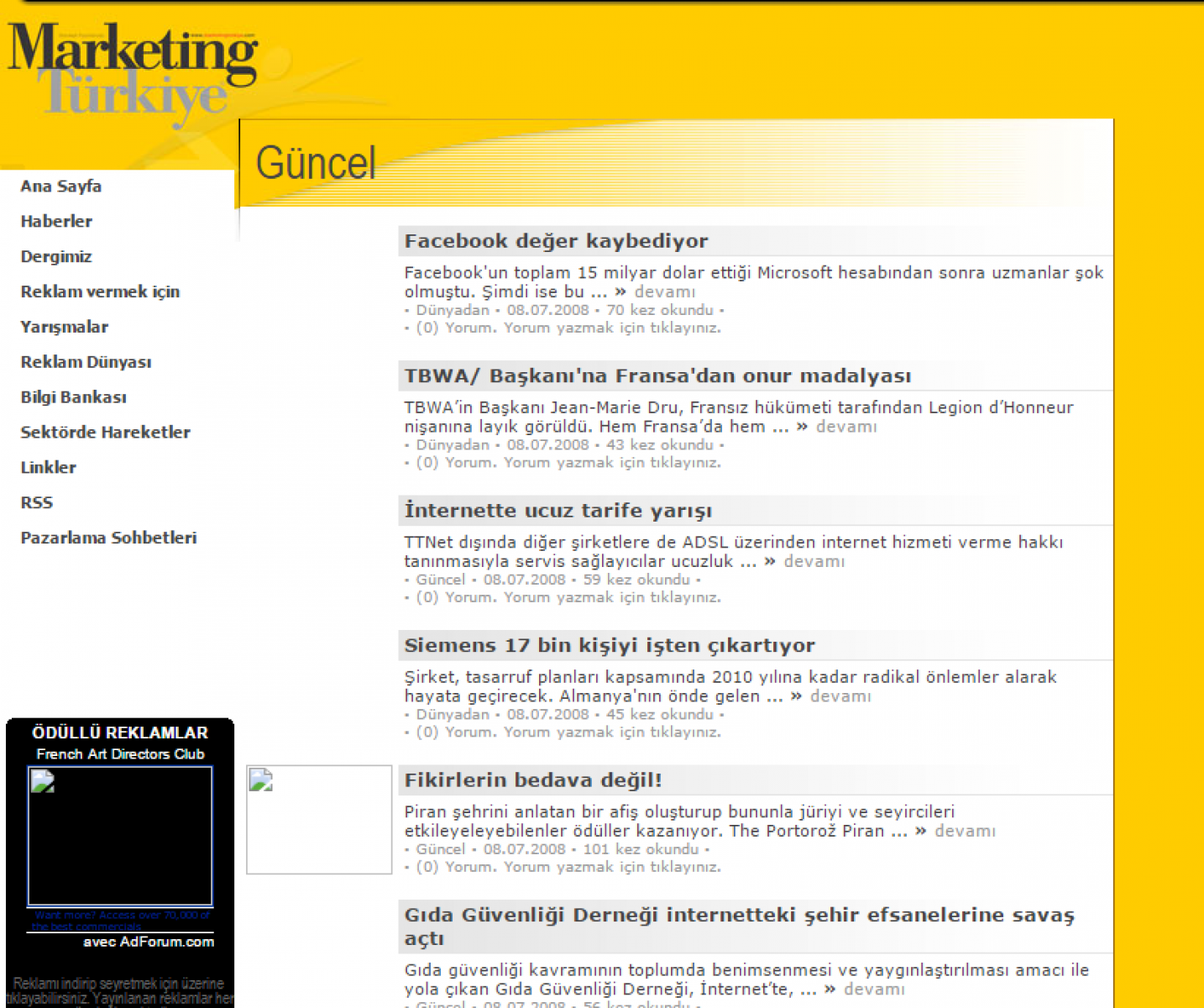Screen dimensions: 1204x1008
Task: Navigate to Yarışmalar
Action: click(65, 328)
